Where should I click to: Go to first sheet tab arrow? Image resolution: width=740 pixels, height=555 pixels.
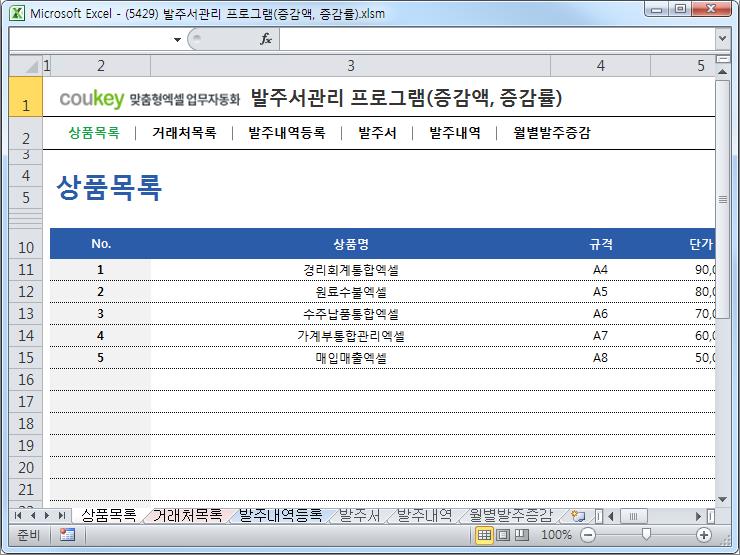point(18,515)
